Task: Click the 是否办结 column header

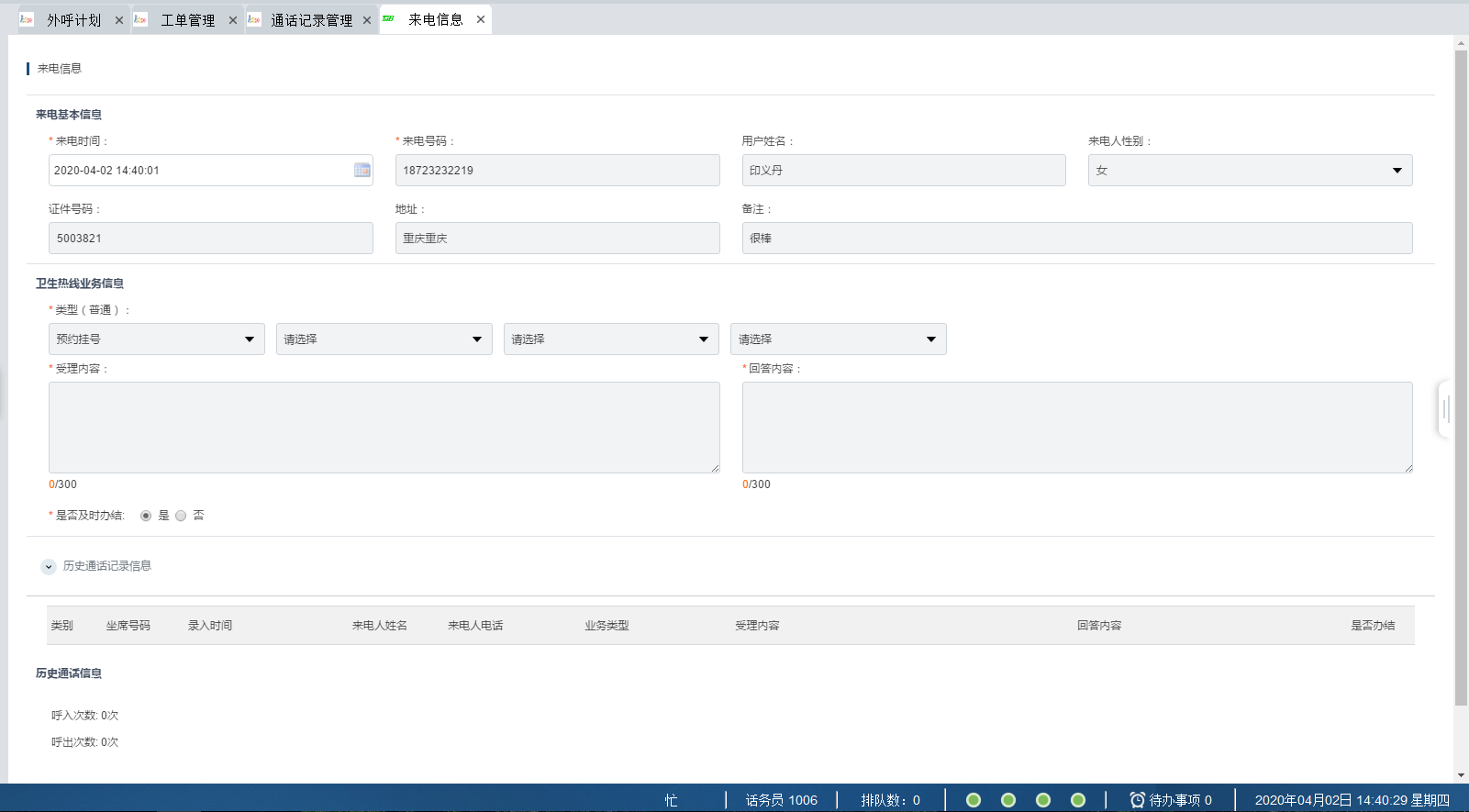Action: 1373,626
